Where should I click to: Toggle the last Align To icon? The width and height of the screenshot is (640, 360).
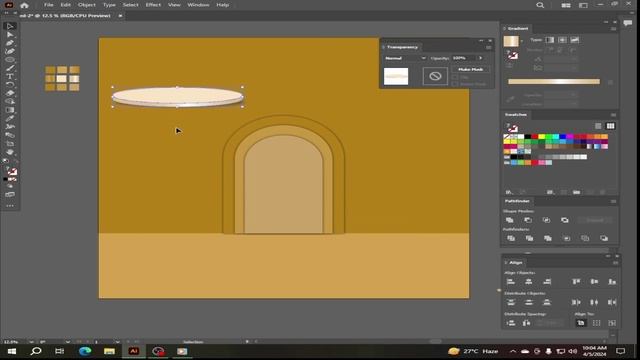612,323
